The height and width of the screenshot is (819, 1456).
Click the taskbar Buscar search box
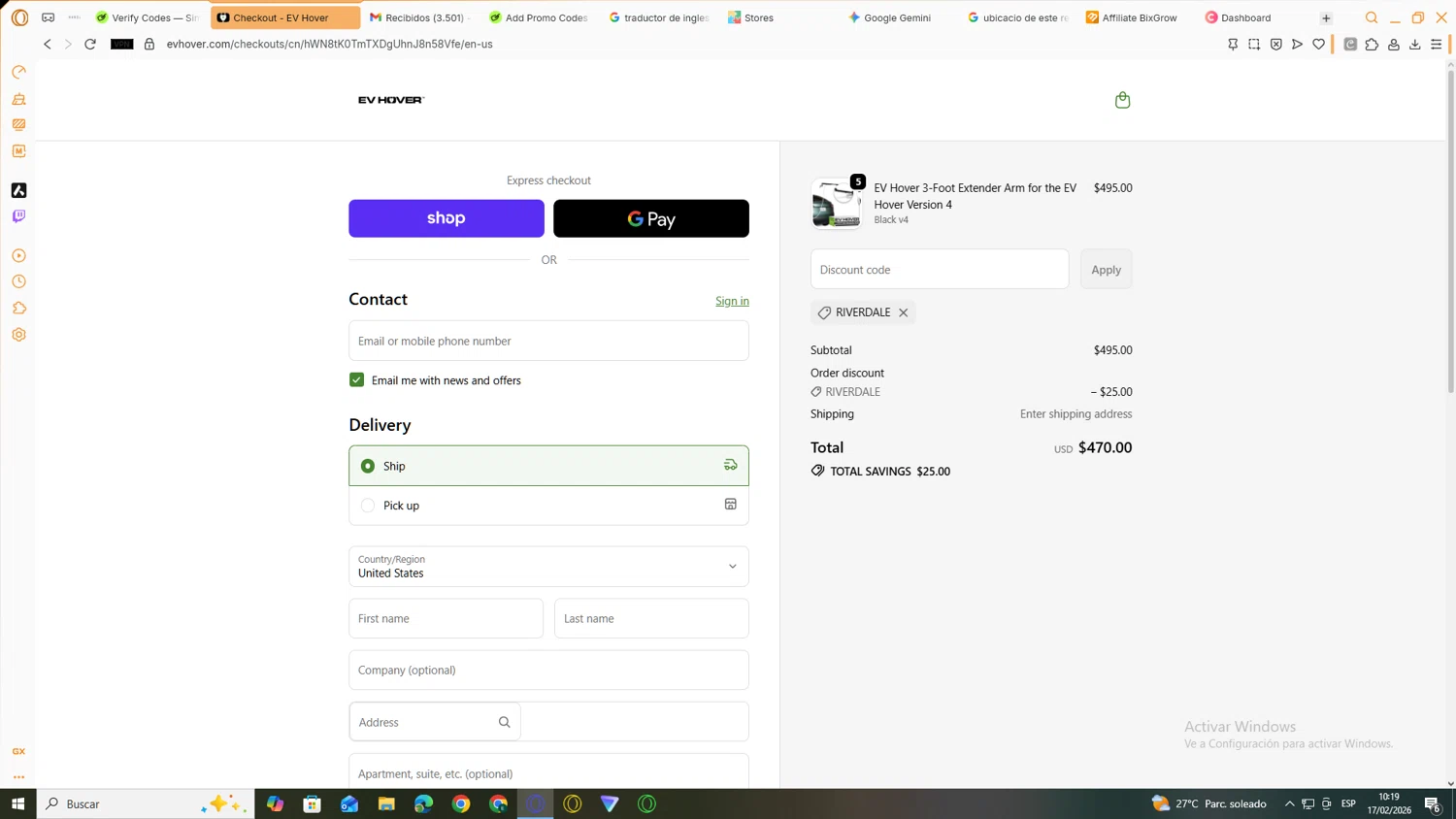pos(146,803)
